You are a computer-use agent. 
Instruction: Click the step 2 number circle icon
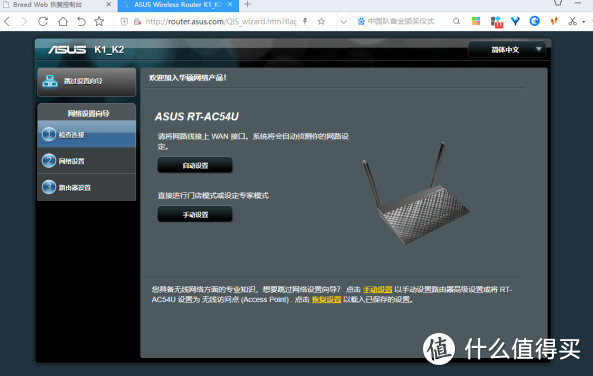(49, 161)
